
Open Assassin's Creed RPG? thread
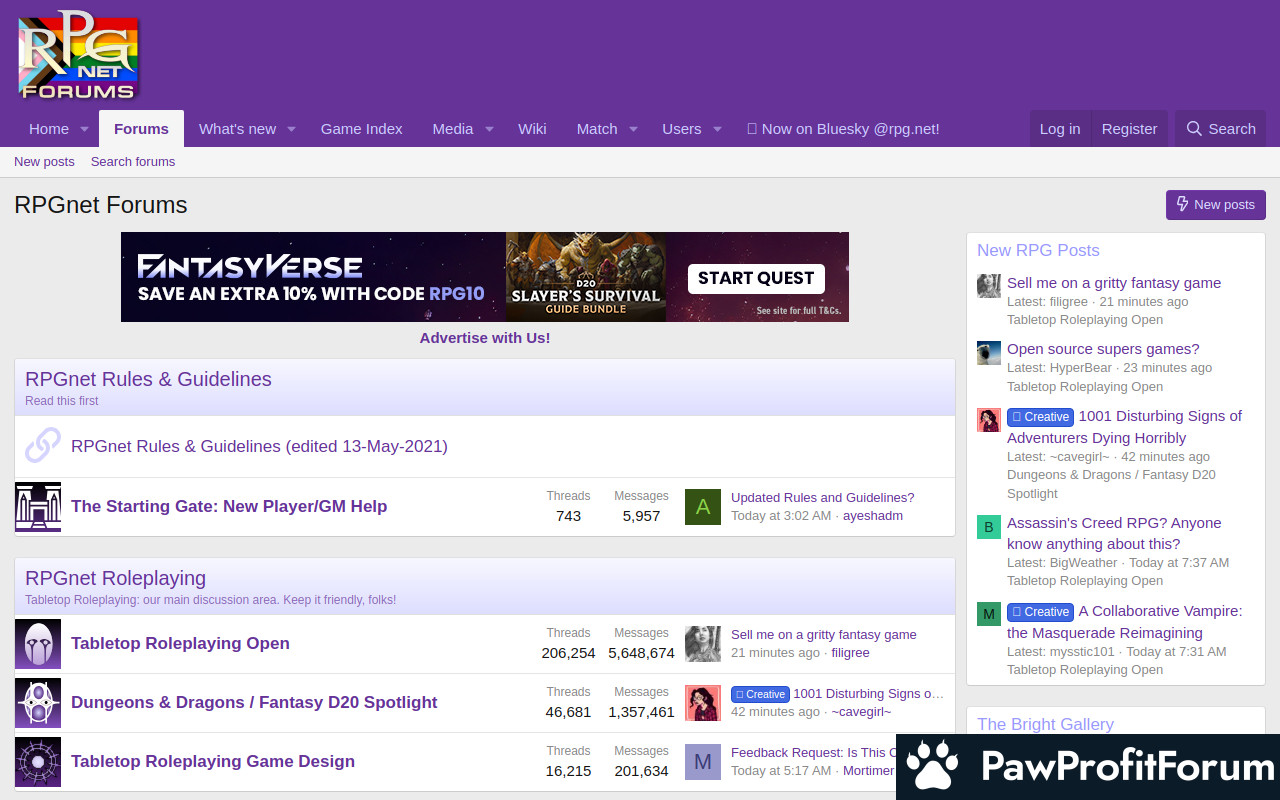tap(1114, 534)
